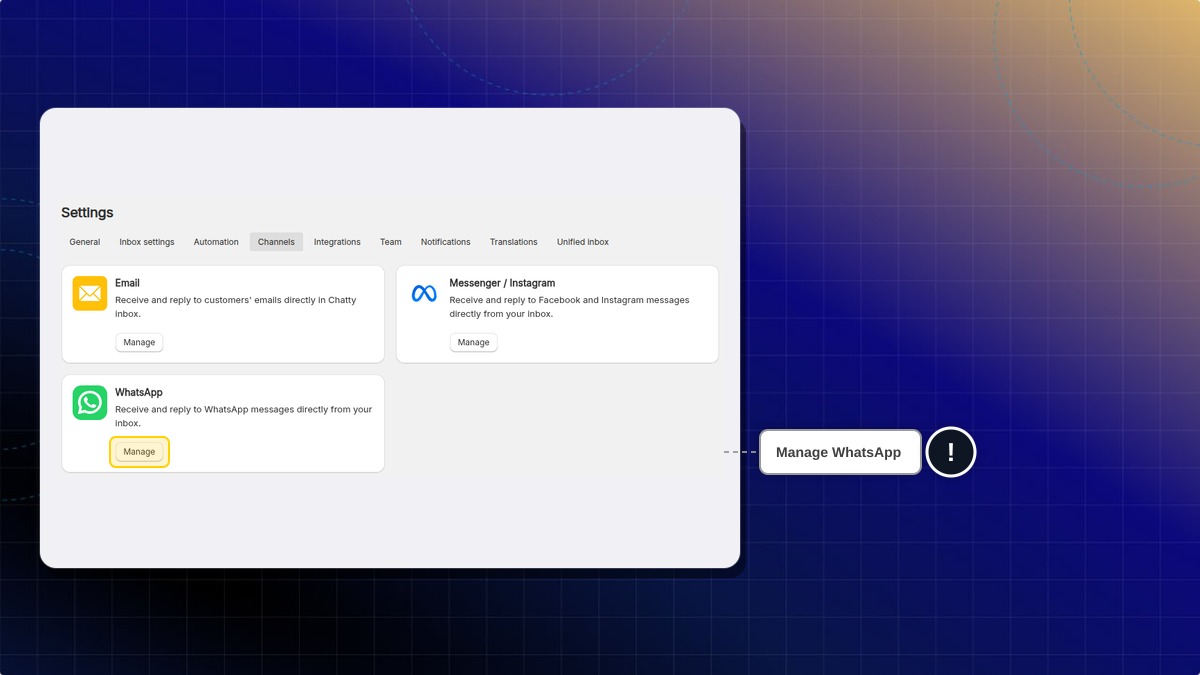Click the exclamation mark circle icon
Screen dimensions: 1200x675
click(950, 452)
